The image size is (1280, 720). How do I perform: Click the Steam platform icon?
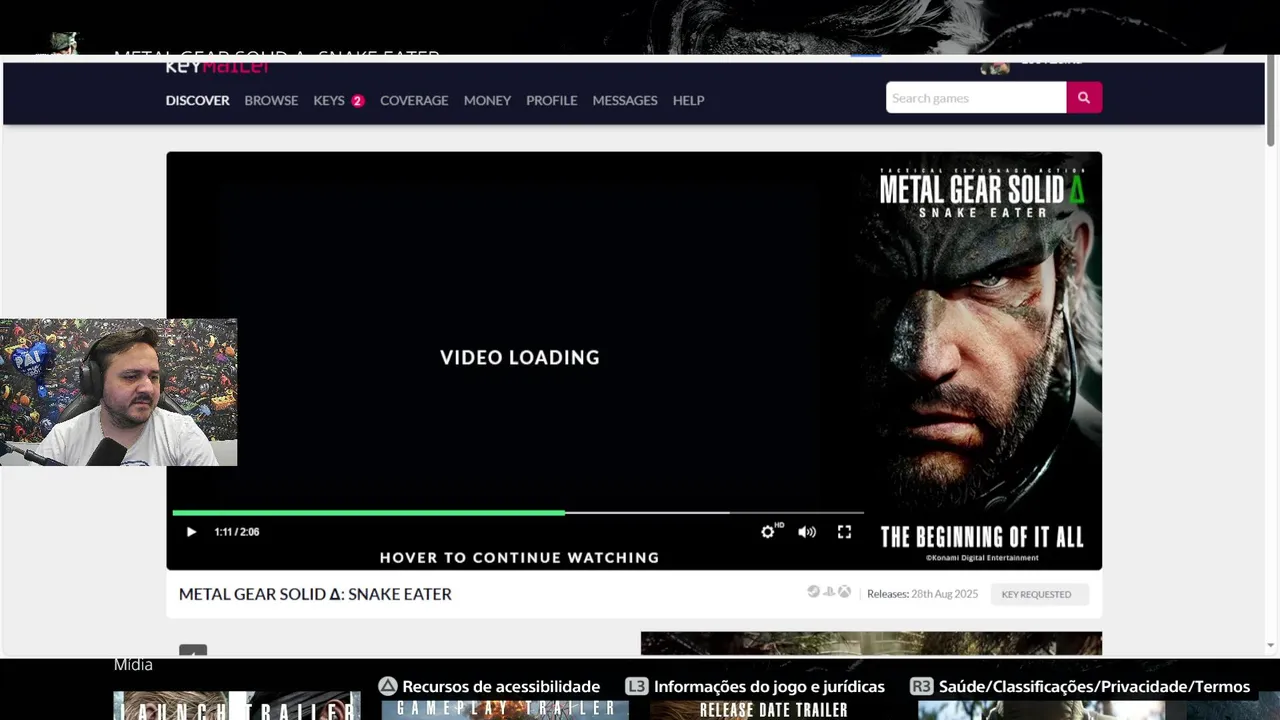coord(814,592)
